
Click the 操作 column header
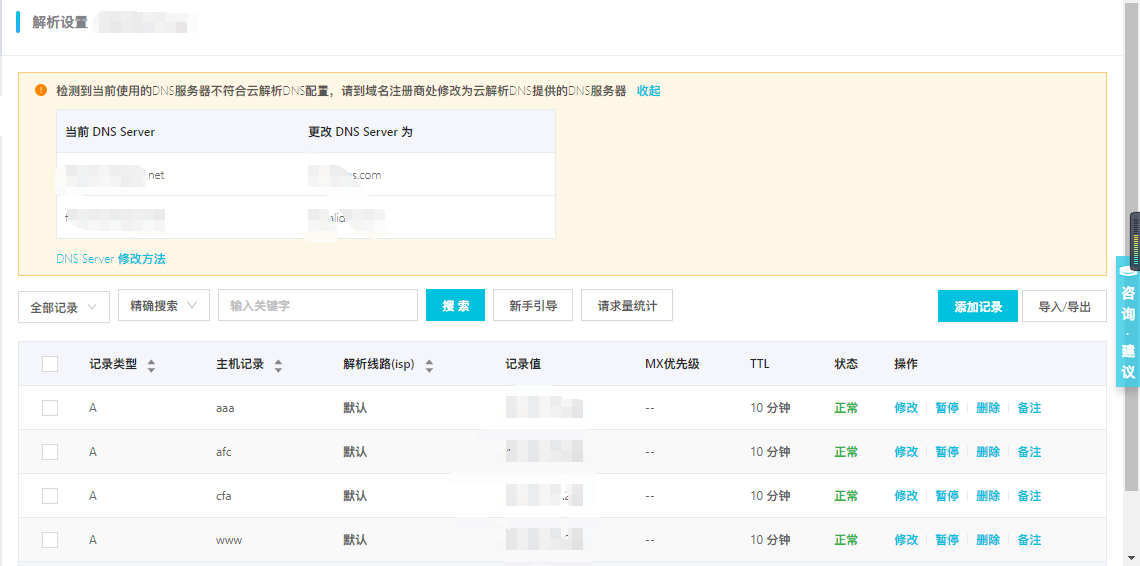906,364
